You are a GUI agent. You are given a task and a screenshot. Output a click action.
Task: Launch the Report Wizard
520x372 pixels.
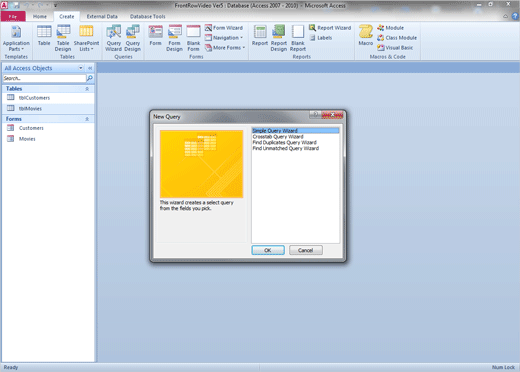tap(330, 28)
